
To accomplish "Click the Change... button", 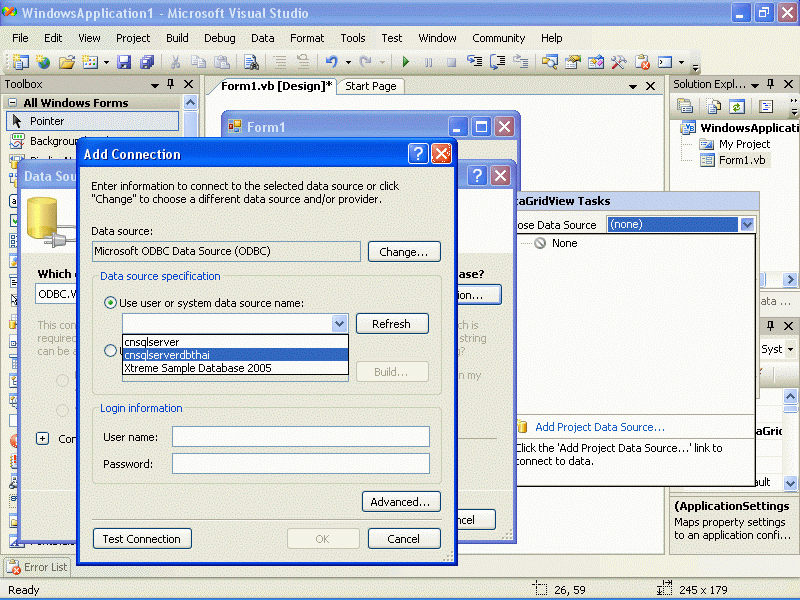I will [404, 252].
